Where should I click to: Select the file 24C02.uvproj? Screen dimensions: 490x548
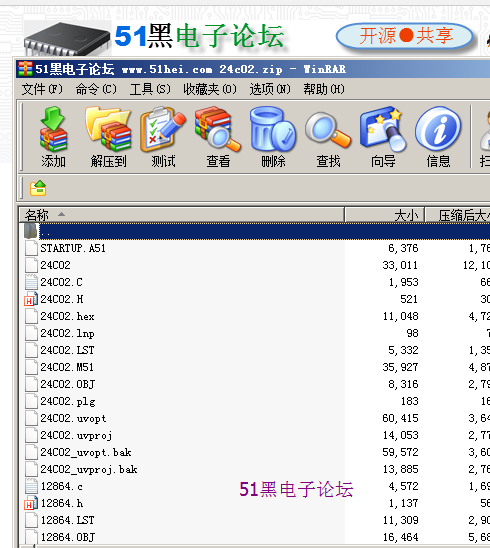[76, 435]
